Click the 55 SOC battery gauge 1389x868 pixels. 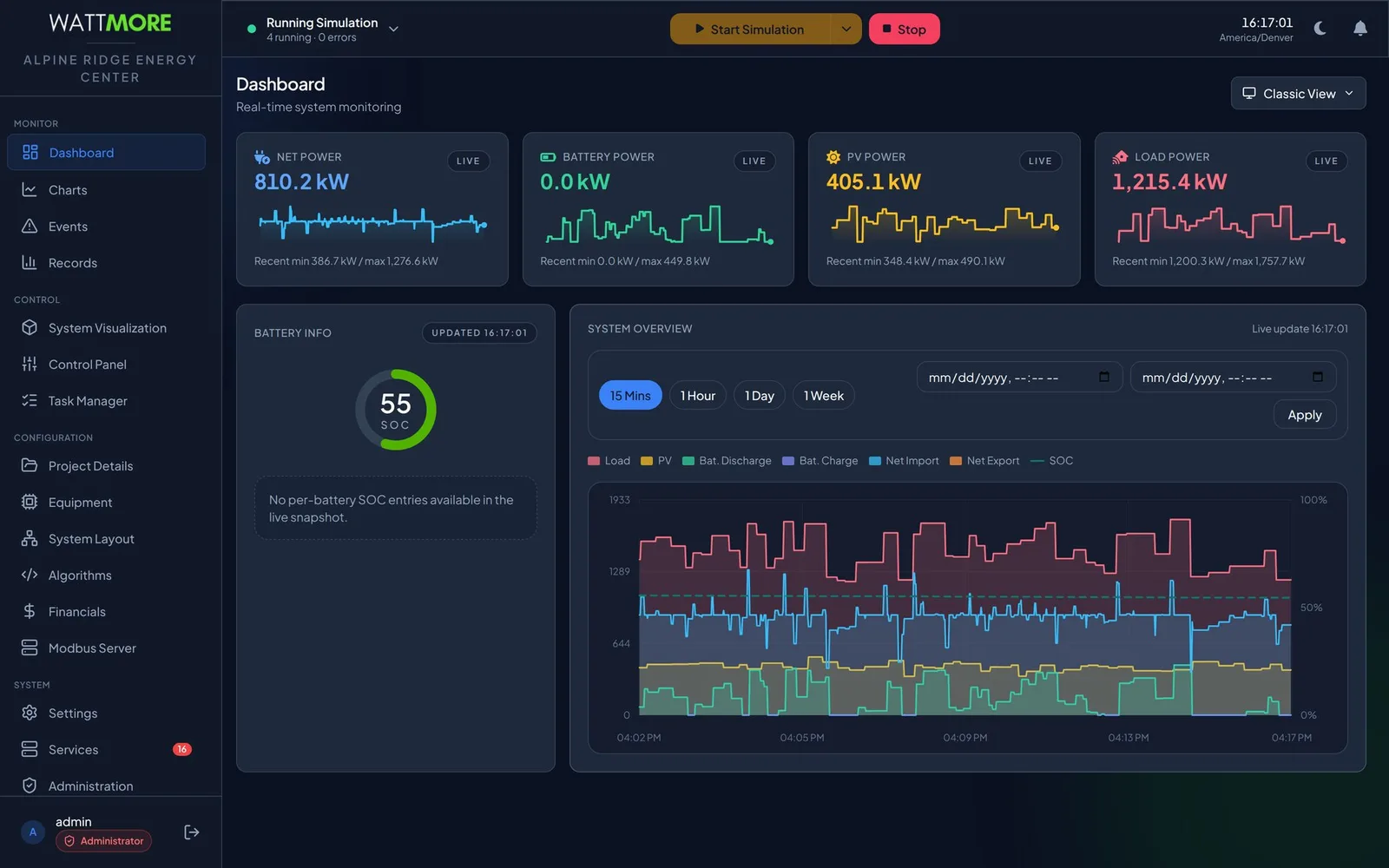click(x=395, y=410)
